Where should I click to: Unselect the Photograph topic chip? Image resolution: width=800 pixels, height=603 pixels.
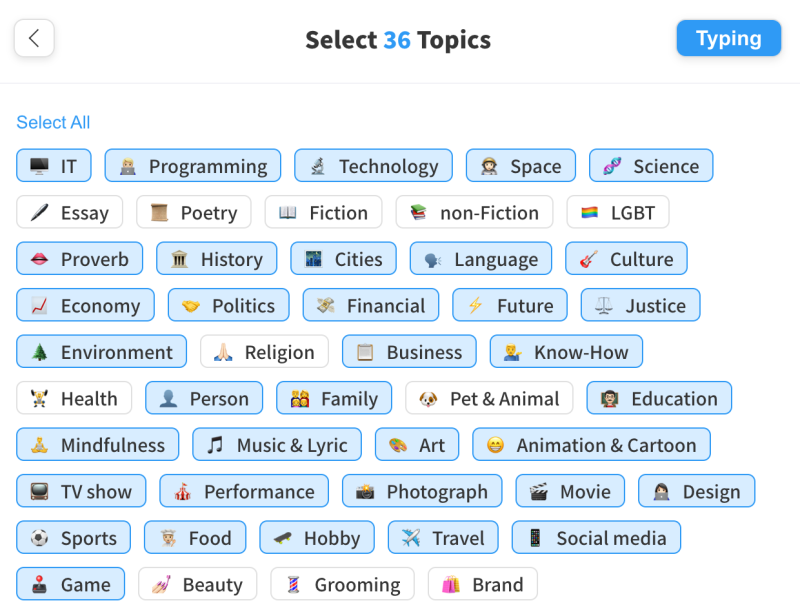422,491
